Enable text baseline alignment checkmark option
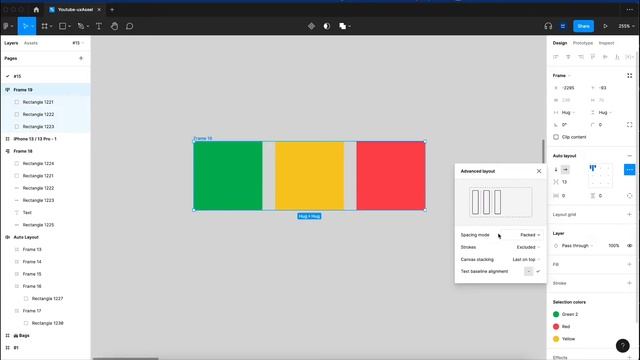Screen dimensions: 640x360 click(538, 271)
